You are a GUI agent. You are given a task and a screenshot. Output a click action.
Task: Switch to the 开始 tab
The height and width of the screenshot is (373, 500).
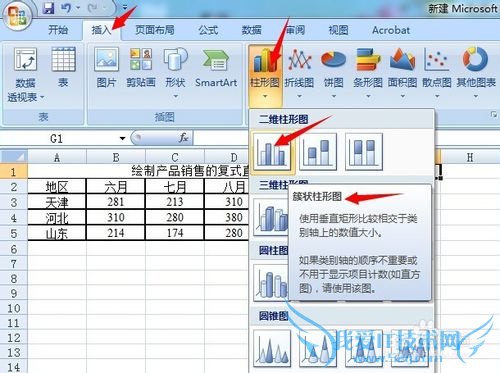58,30
